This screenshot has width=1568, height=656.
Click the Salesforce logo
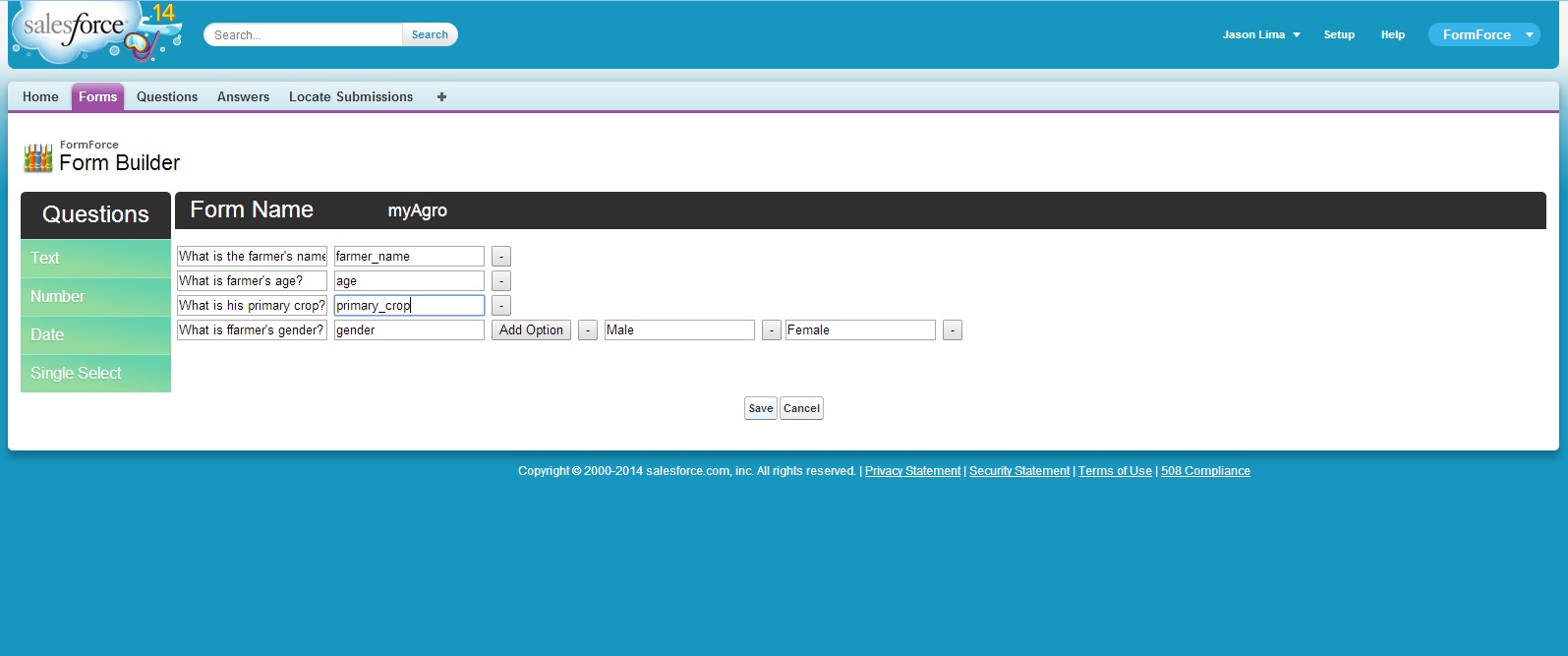click(x=96, y=32)
